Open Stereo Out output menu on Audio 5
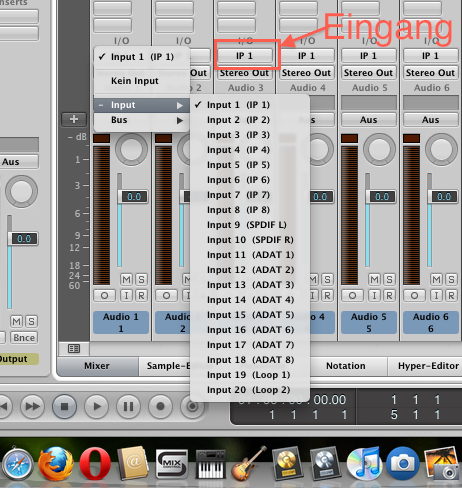This screenshot has height=488, width=462. click(x=368, y=73)
